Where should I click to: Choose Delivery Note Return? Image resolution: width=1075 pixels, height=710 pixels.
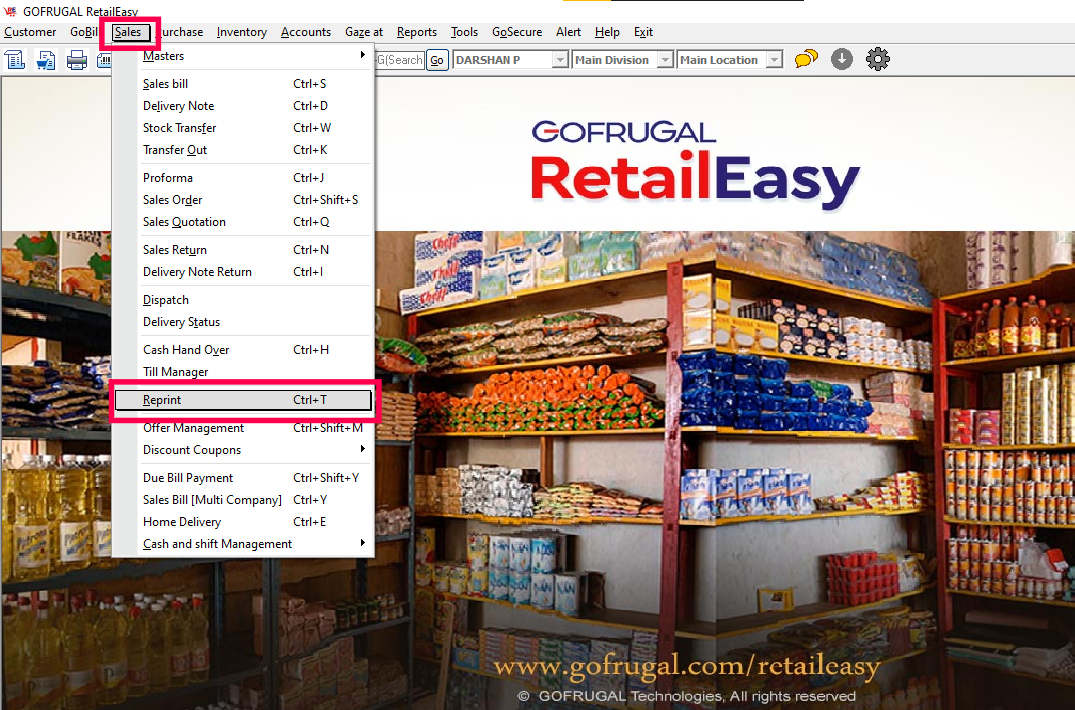[x=243, y=271]
